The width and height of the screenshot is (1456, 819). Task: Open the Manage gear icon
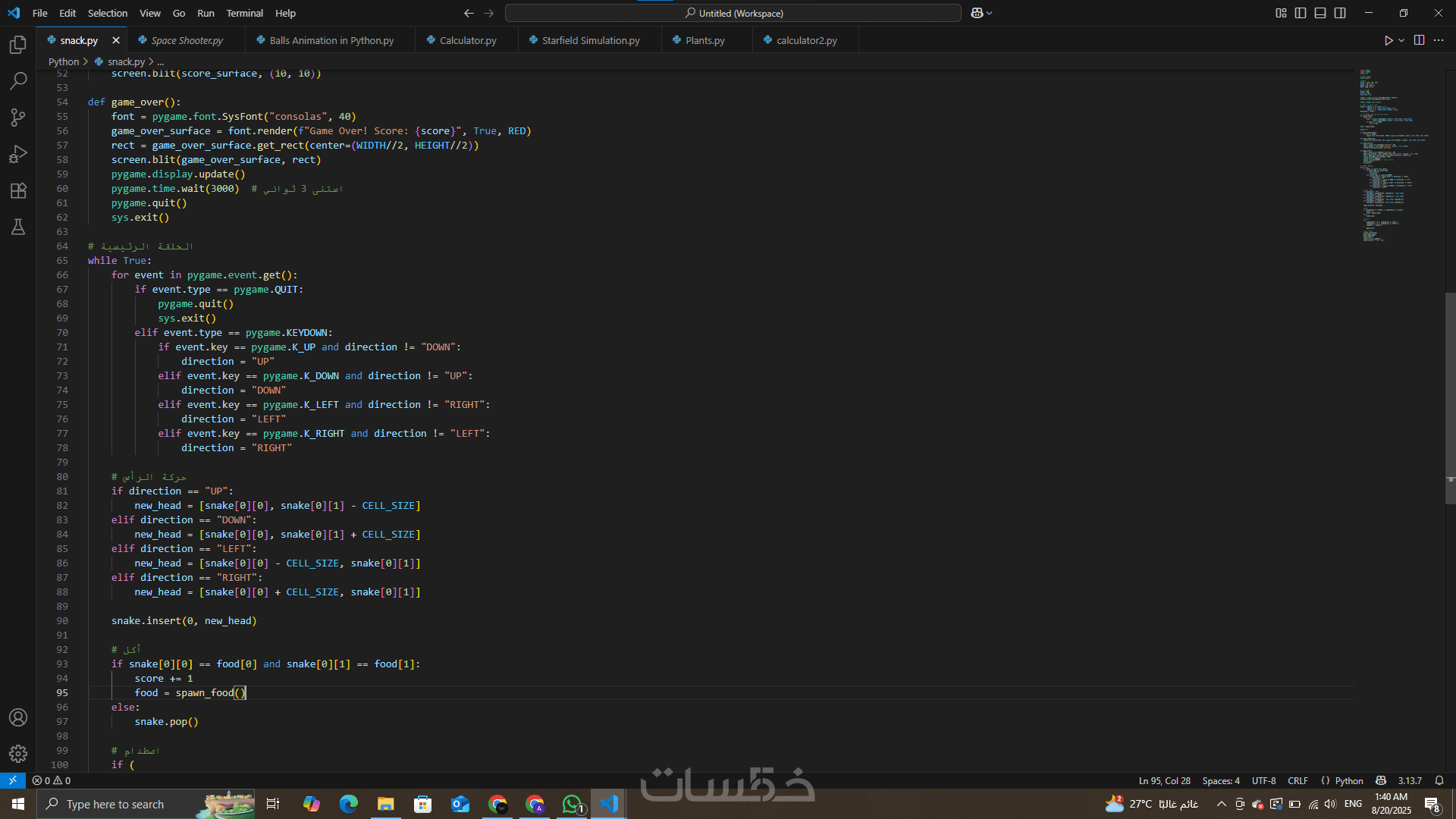[18, 753]
